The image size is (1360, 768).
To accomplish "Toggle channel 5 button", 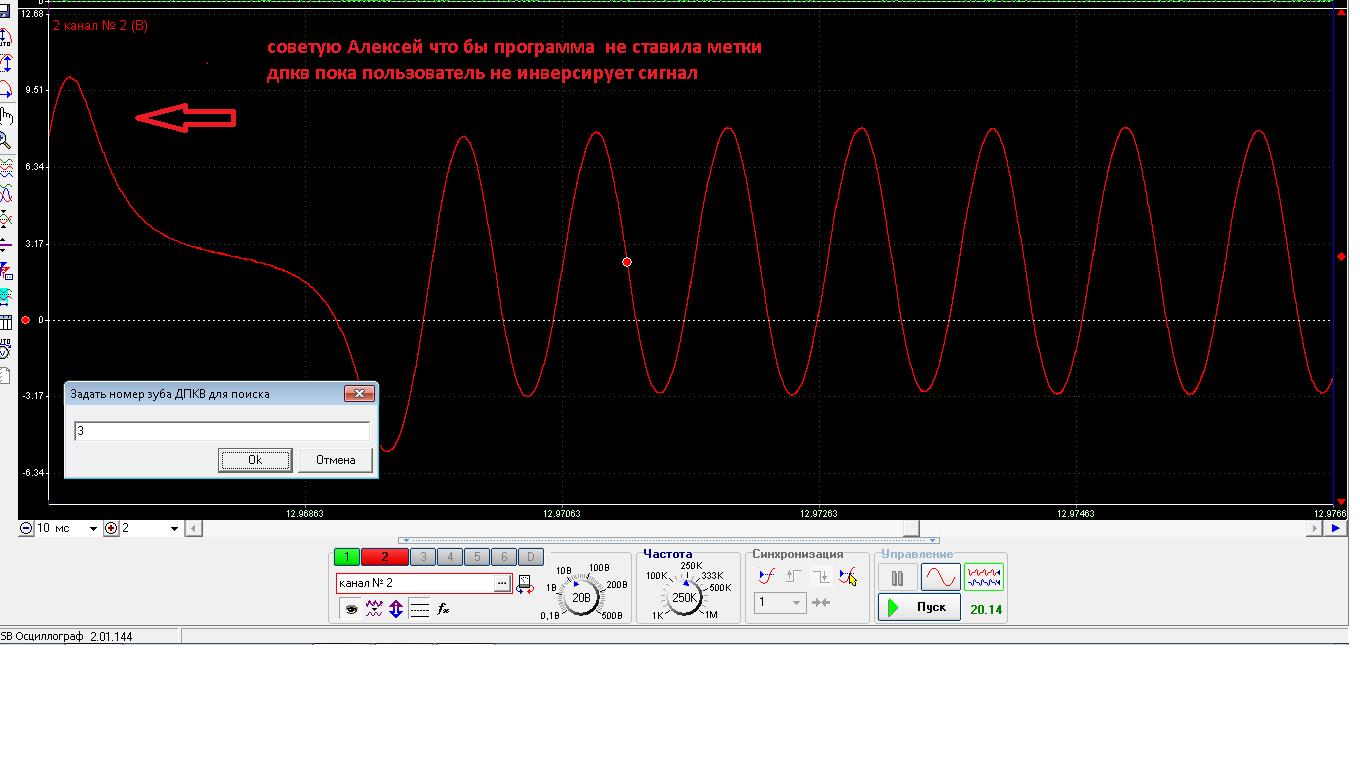I will pos(477,557).
